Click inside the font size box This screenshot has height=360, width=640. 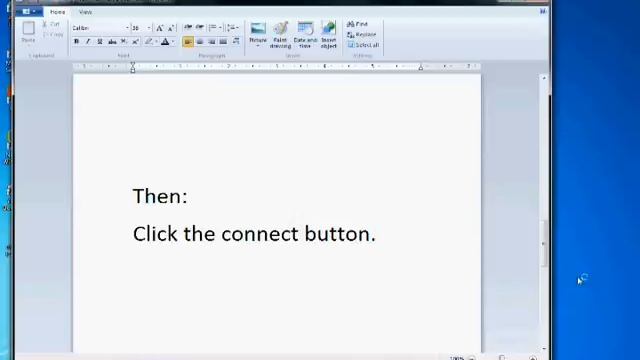coord(138,28)
